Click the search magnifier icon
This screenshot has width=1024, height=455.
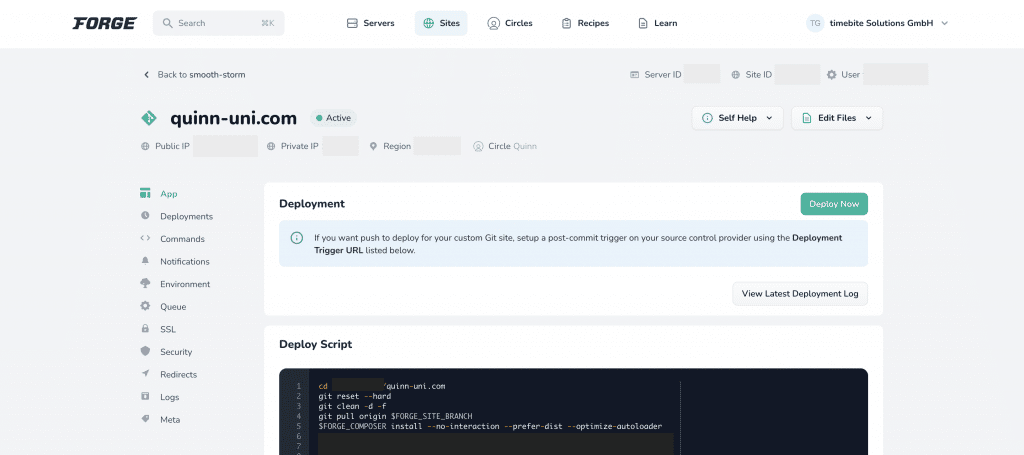[168, 24]
